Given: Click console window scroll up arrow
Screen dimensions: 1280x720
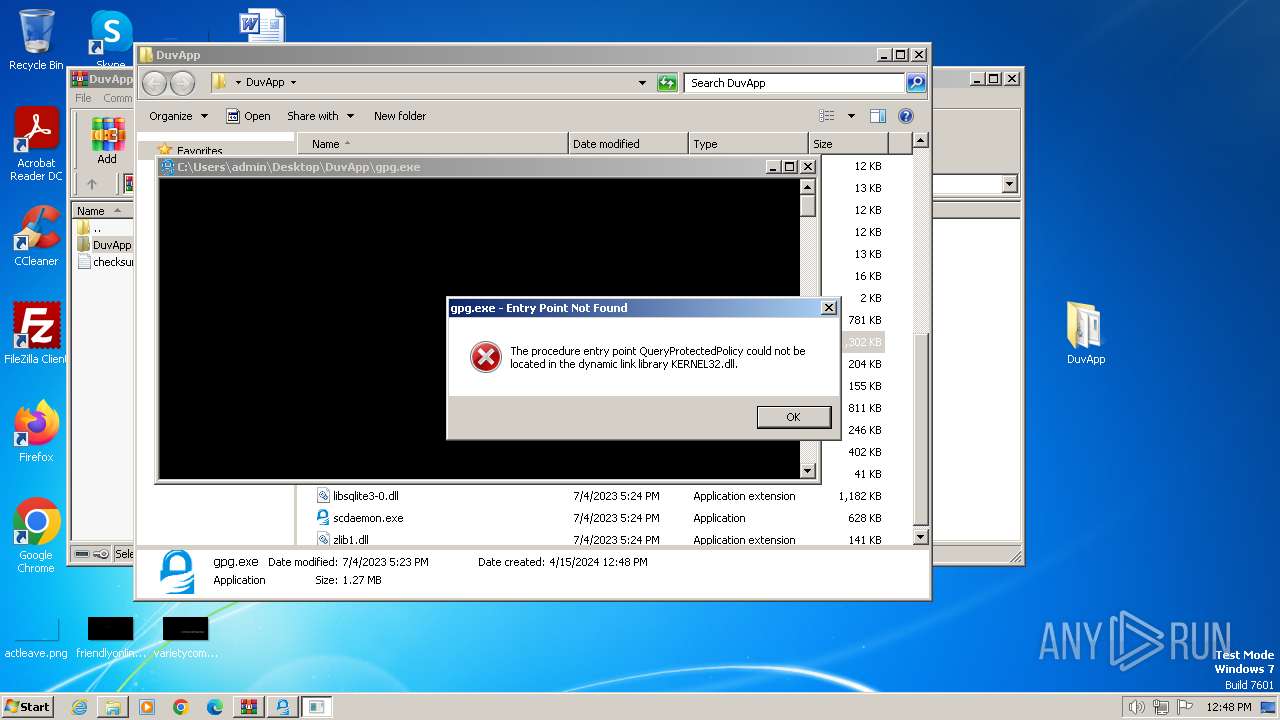Looking at the screenshot, I should pos(808,186).
